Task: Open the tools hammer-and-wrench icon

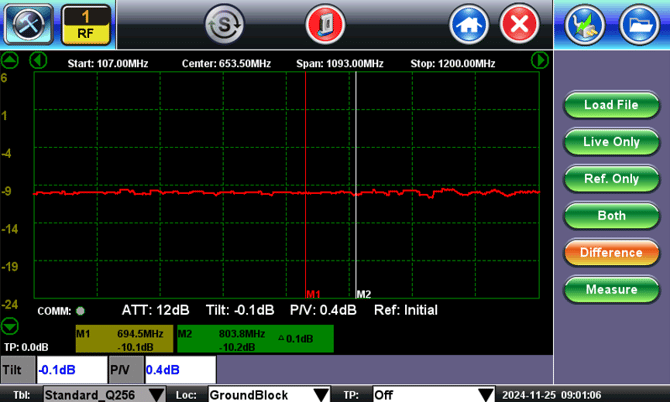Action: click(29, 24)
